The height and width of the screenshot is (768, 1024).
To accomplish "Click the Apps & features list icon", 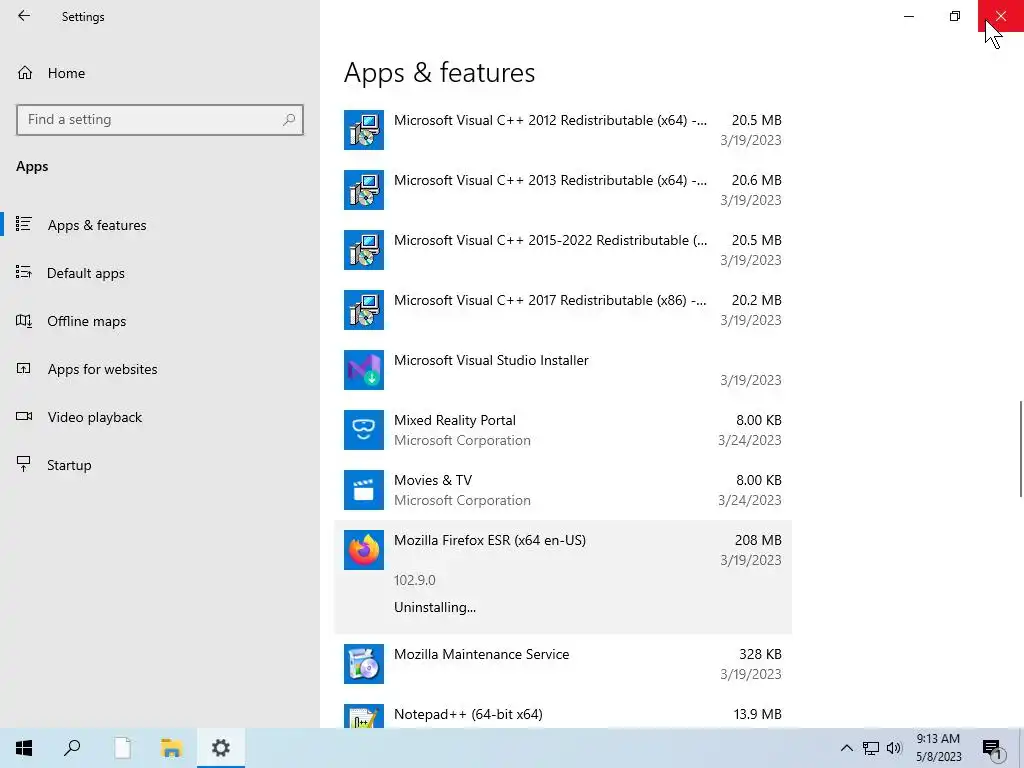I will [x=24, y=224].
